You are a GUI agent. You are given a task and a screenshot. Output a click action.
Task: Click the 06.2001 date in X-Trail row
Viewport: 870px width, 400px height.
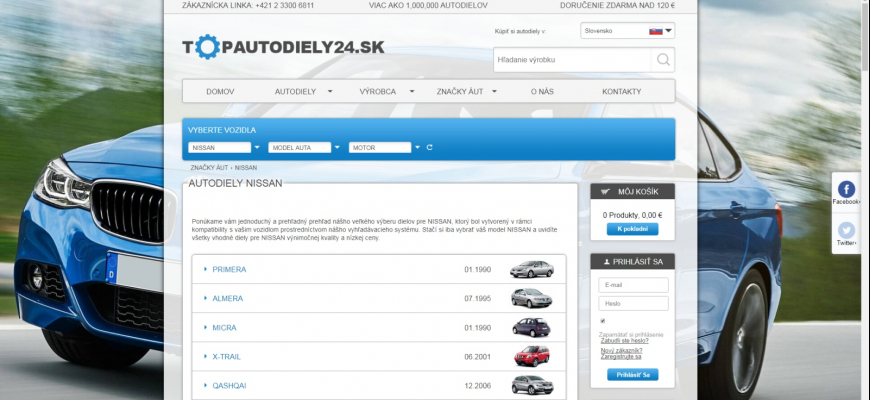(x=478, y=357)
